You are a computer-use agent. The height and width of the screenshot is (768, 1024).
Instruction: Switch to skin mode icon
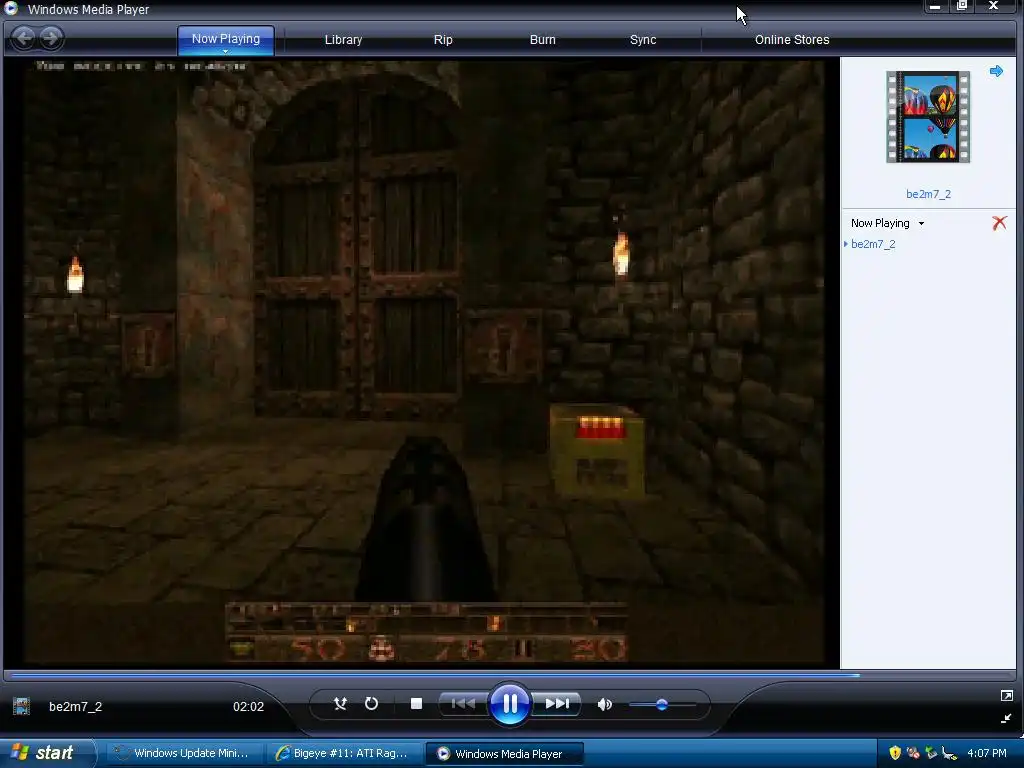(x=1006, y=718)
